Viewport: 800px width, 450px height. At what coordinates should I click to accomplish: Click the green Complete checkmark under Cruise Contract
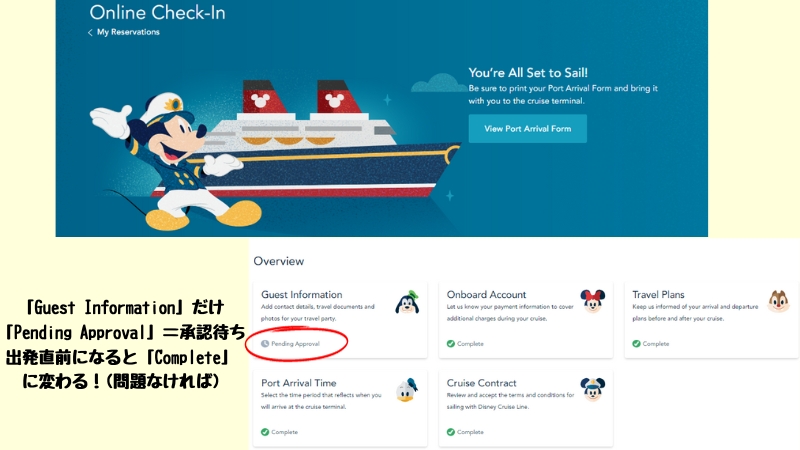(451, 432)
